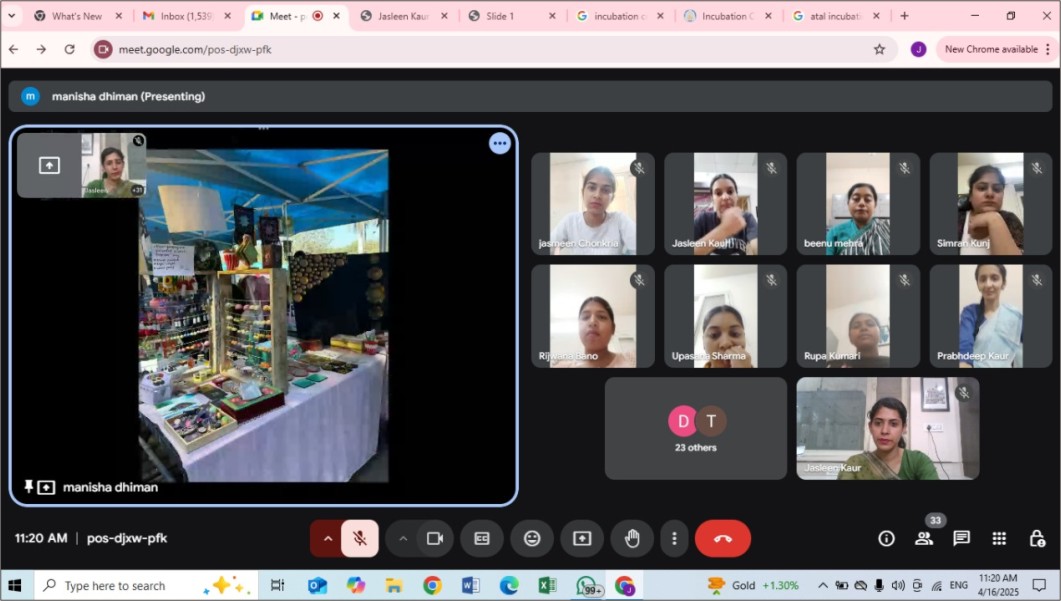1061x601 pixels.
Task: Turn on closed captions
Action: click(482, 538)
